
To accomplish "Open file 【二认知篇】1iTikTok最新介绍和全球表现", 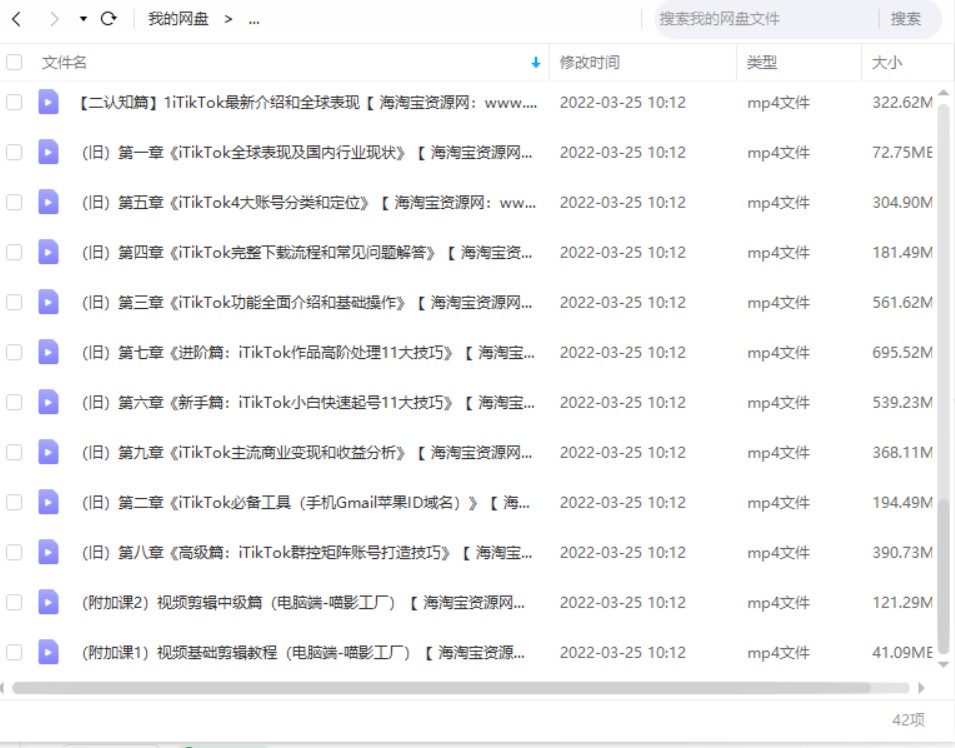I will click(308, 102).
